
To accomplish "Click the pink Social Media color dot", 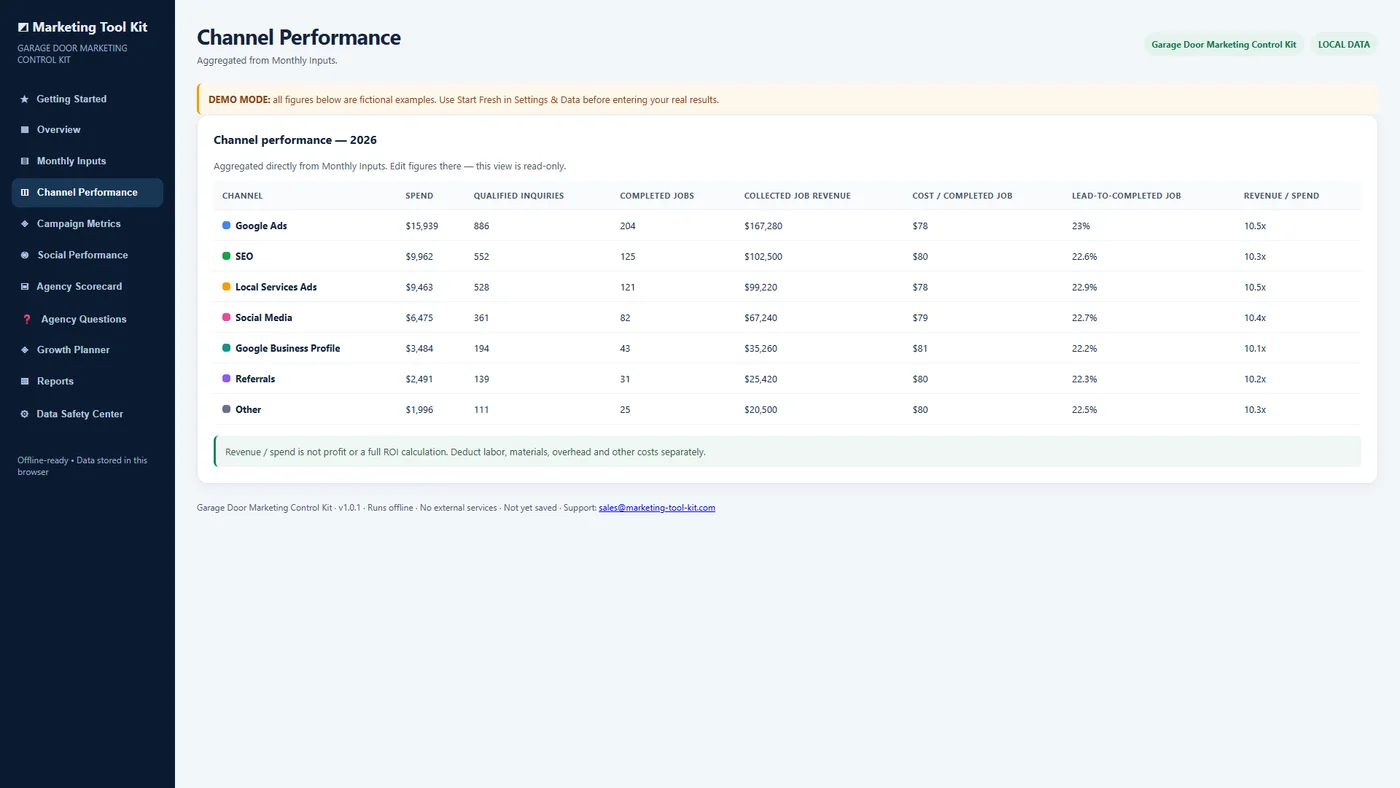I will click(226, 317).
